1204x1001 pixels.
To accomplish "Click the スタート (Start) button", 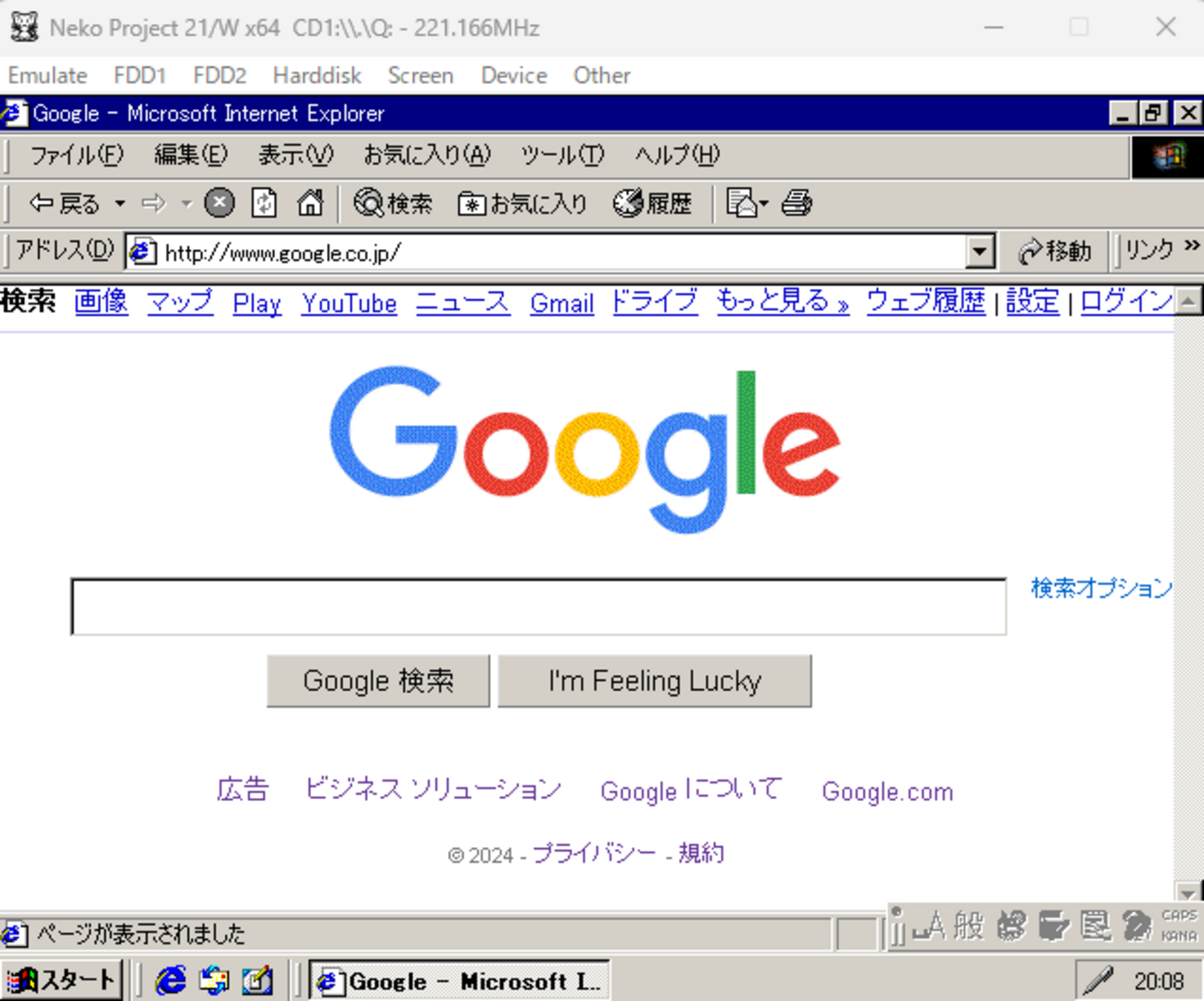I will 62,980.
